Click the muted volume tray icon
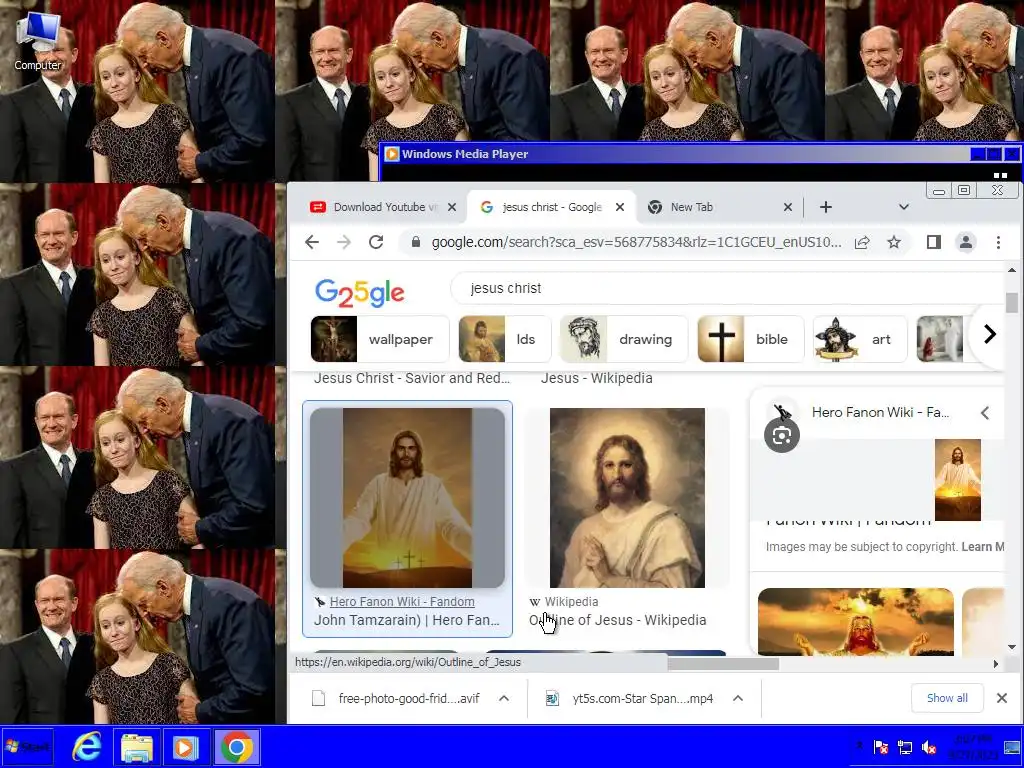This screenshot has height=768, width=1024. pos(928,747)
